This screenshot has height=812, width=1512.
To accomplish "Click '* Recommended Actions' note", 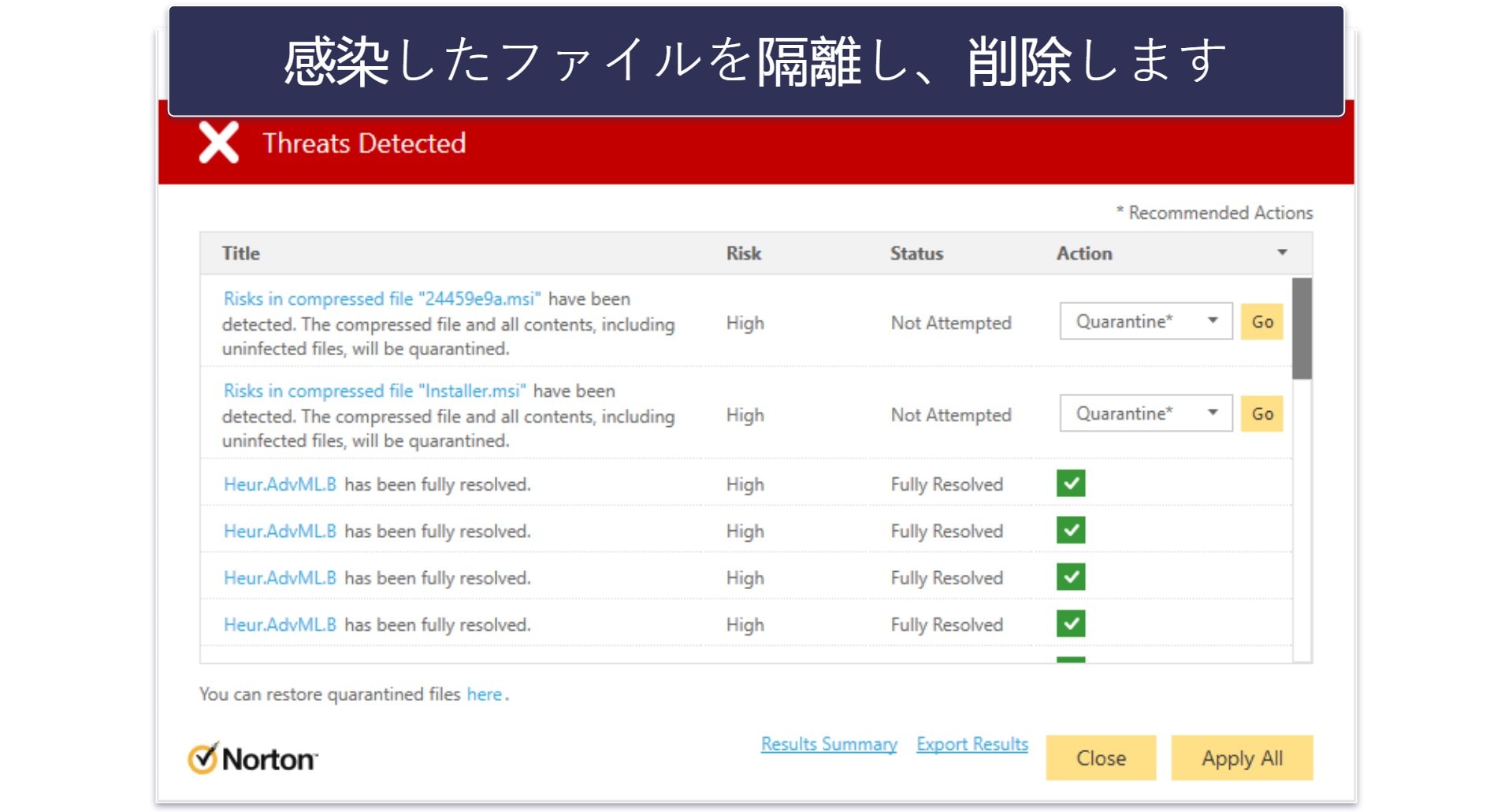I will click(1214, 213).
